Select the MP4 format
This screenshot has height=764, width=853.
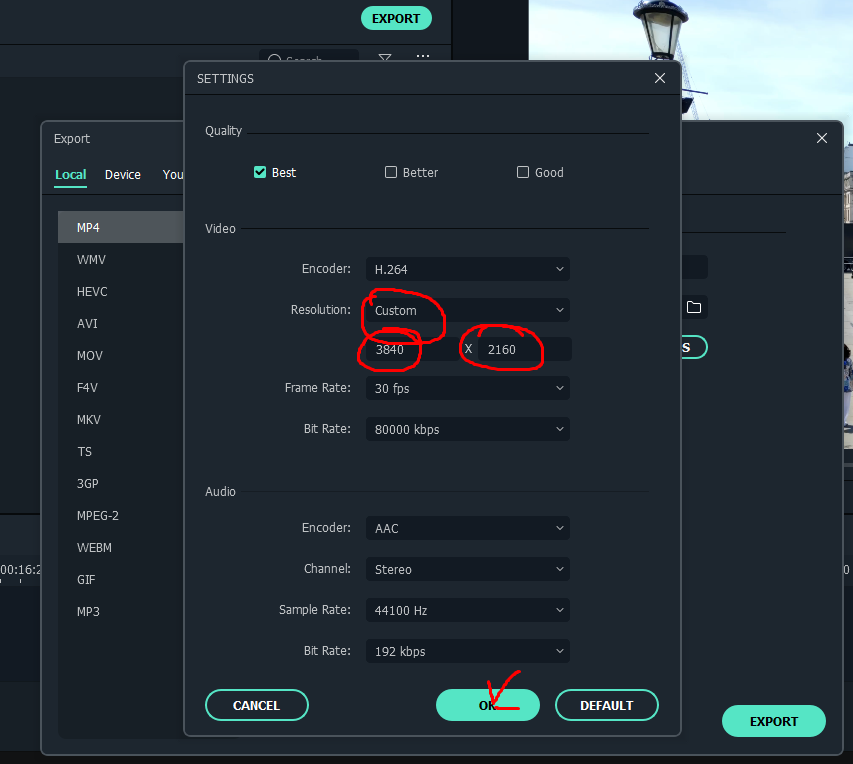121,227
